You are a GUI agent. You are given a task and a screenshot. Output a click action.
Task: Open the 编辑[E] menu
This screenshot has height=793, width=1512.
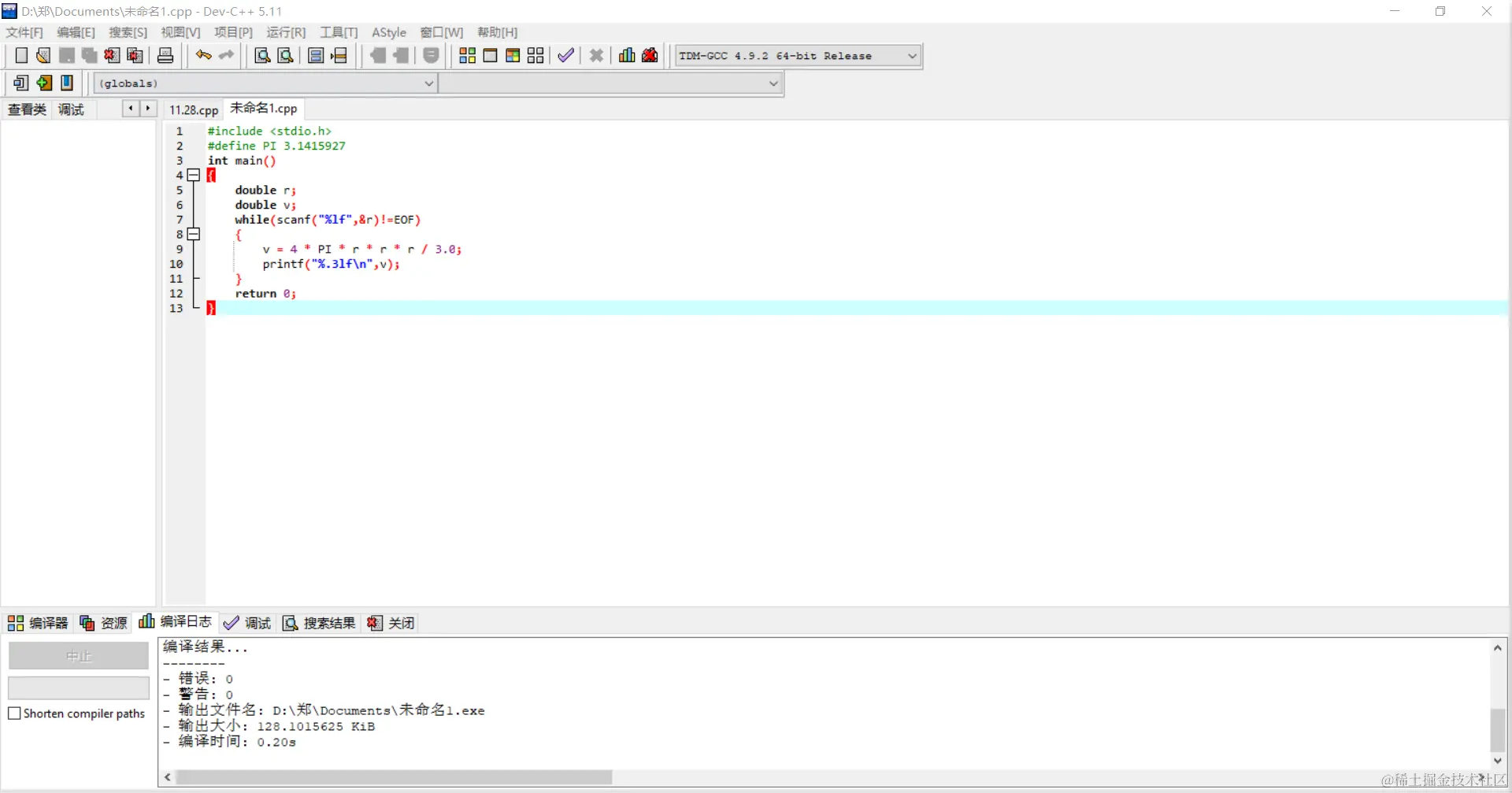pos(76,32)
